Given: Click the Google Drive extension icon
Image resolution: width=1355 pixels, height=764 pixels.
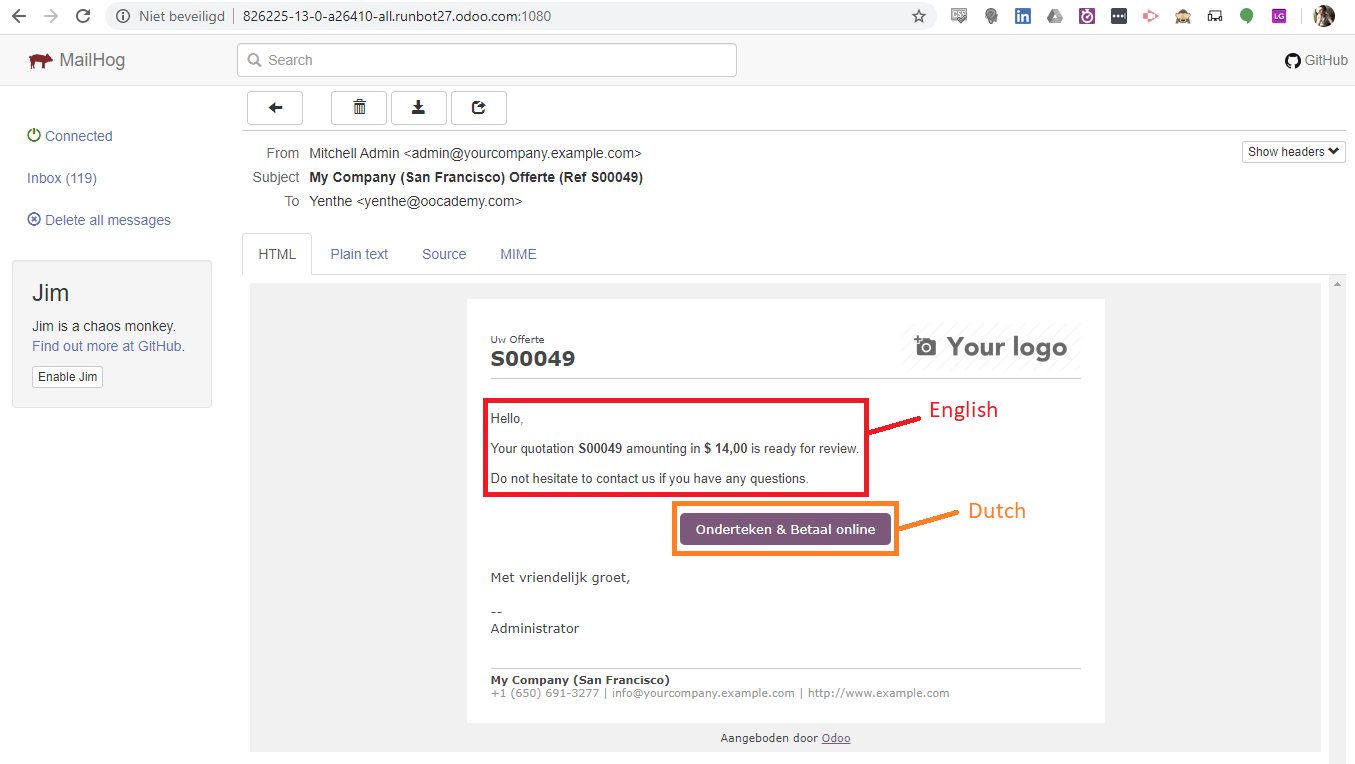Looking at the screenshot, I should 1055,15.
